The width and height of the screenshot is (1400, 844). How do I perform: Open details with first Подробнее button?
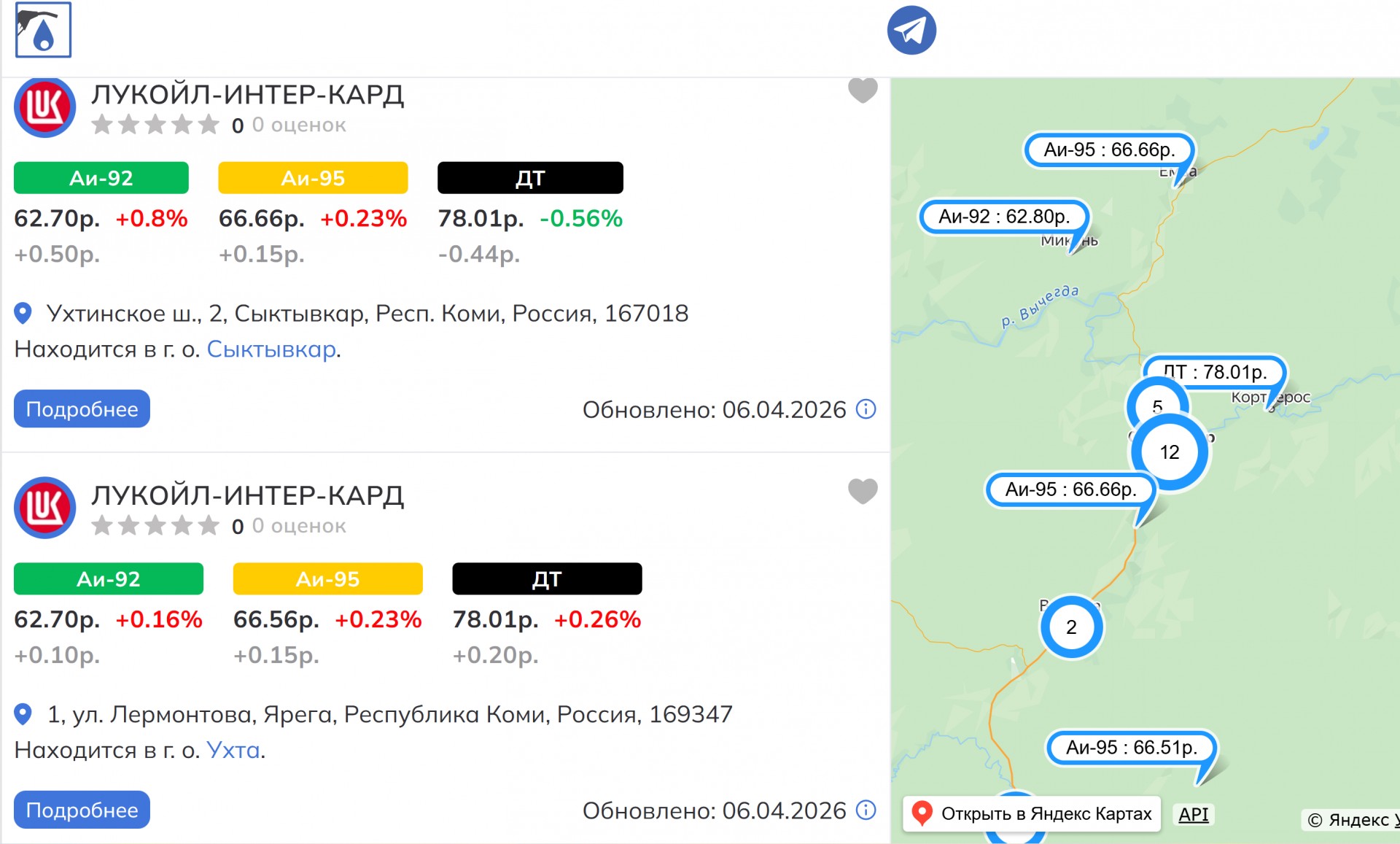82,409
